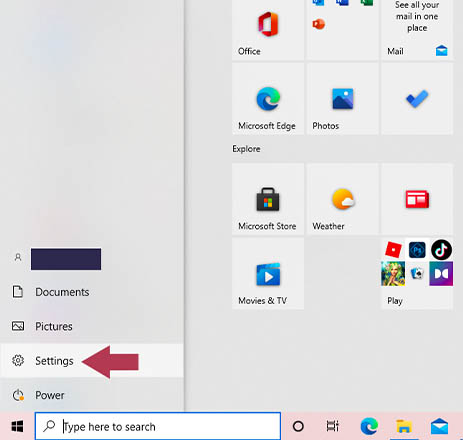Open Documents from the Start sidebar
The image size is (463, 440).
click(92, 292)
